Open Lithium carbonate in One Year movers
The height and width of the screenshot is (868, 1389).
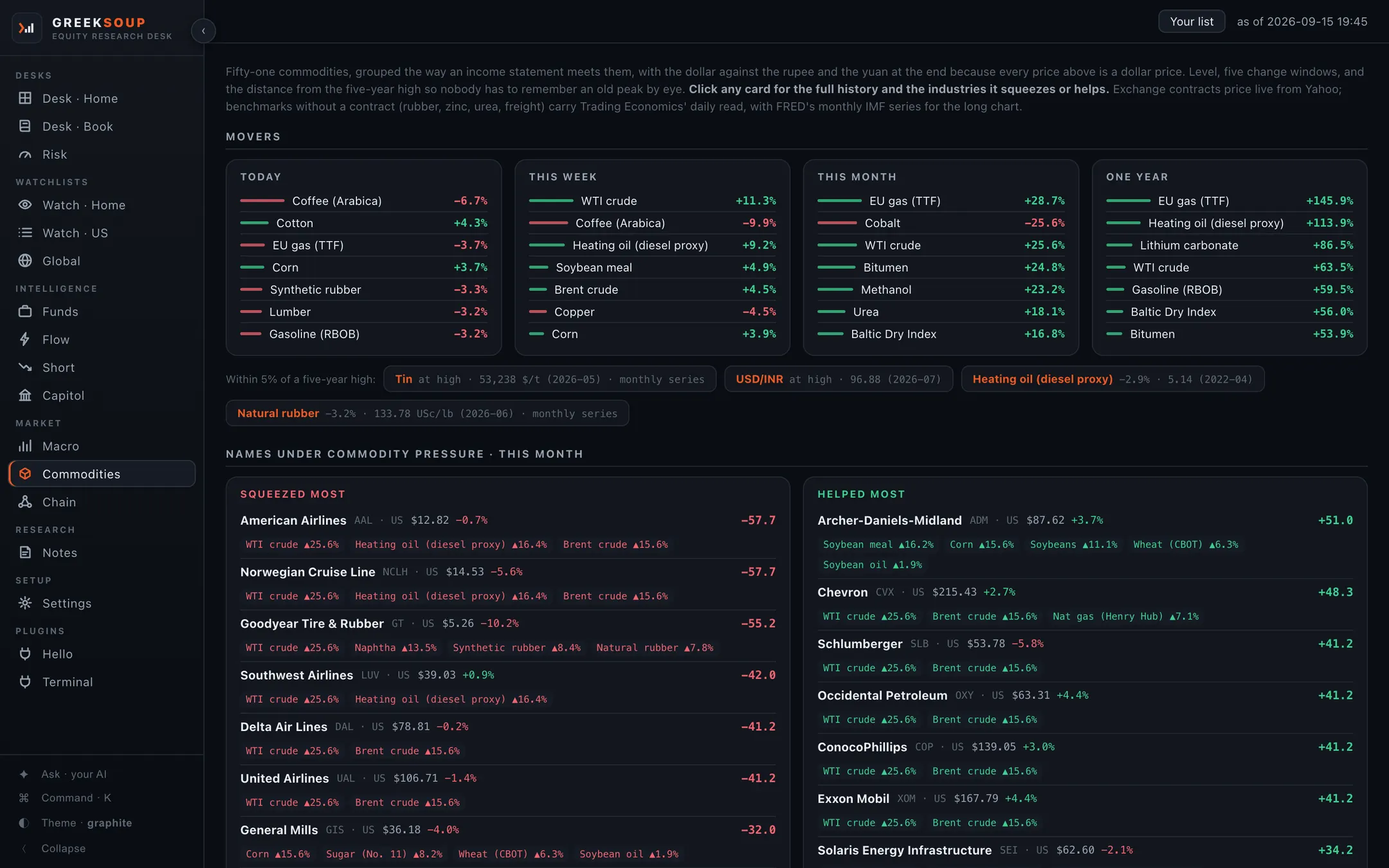coord(1230,246)
